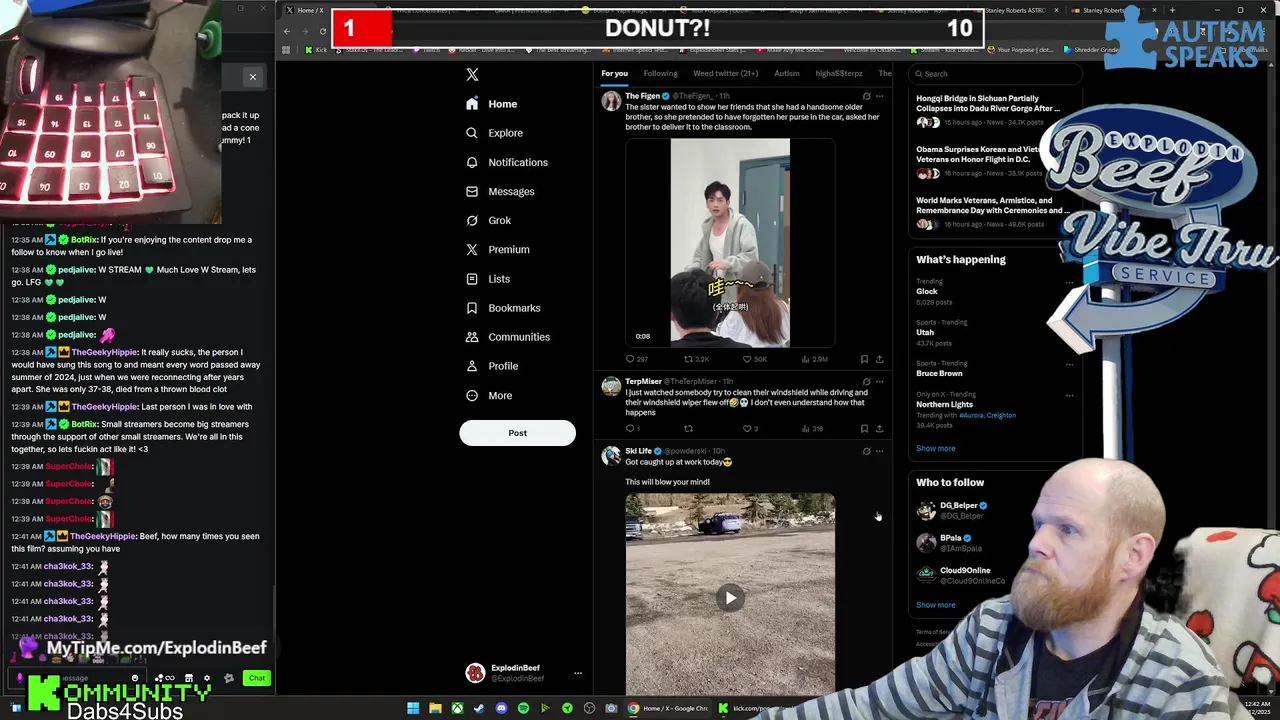The height and width of the screenshot is (720, 1280).
Task: Share TerpMiser's post
Action: [879, 428]
